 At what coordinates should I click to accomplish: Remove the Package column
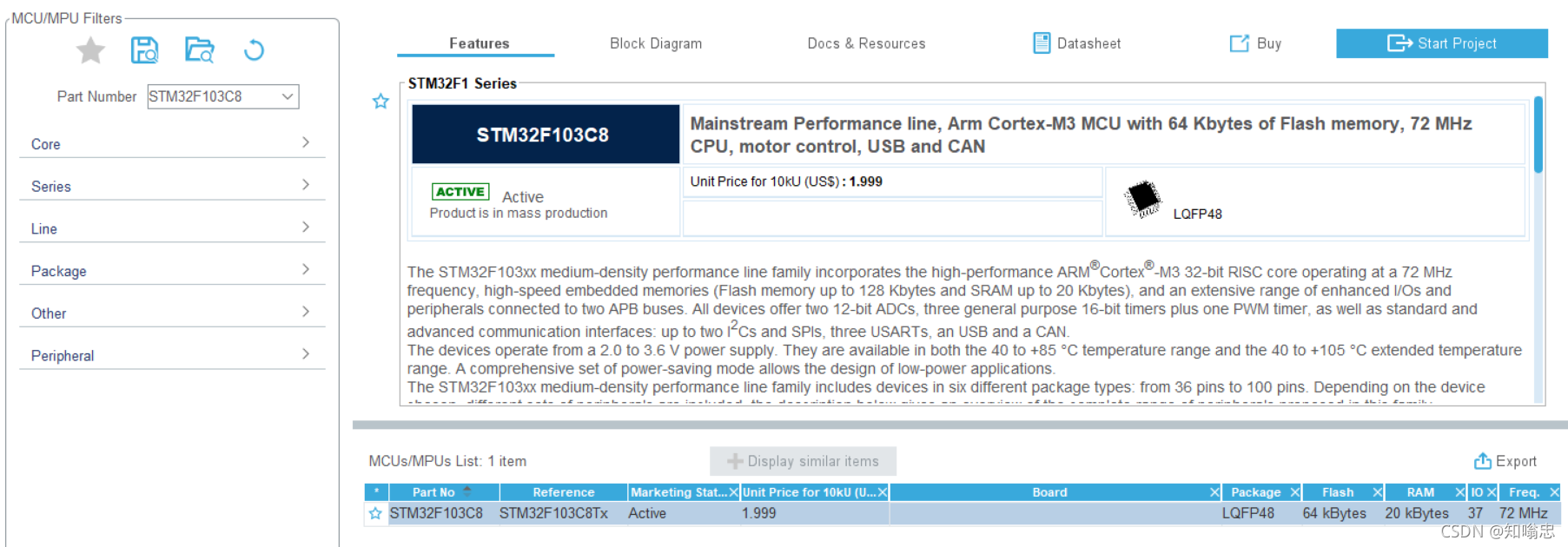click(x=1294, y=492)
